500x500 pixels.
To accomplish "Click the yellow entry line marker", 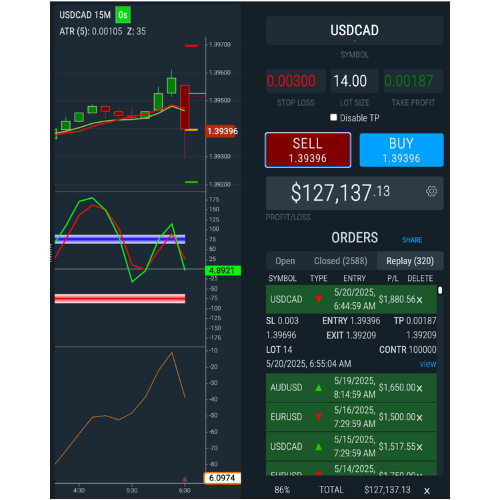I will tap(191, 130).
